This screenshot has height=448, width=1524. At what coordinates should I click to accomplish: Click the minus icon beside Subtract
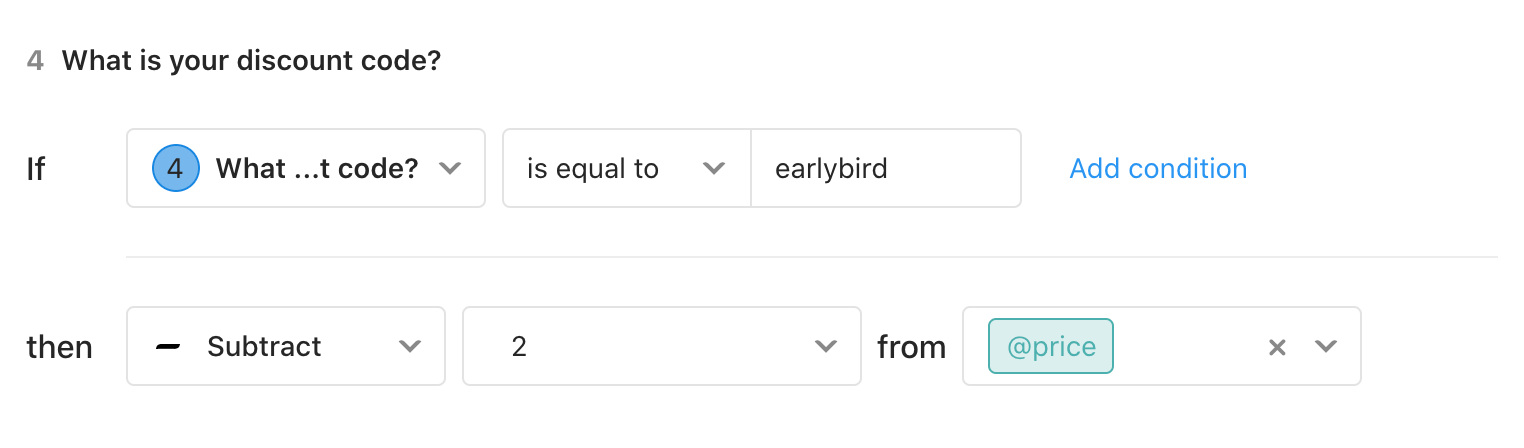pos(169,346)
